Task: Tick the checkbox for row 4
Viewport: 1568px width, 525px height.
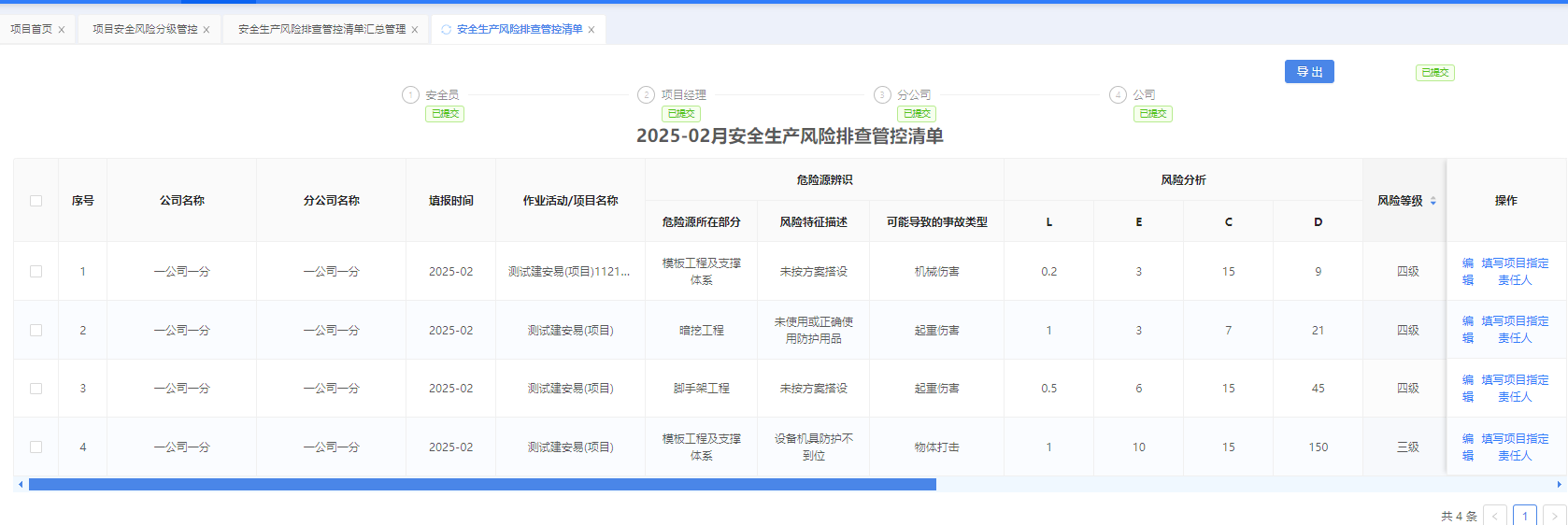Action: point(36,447)
